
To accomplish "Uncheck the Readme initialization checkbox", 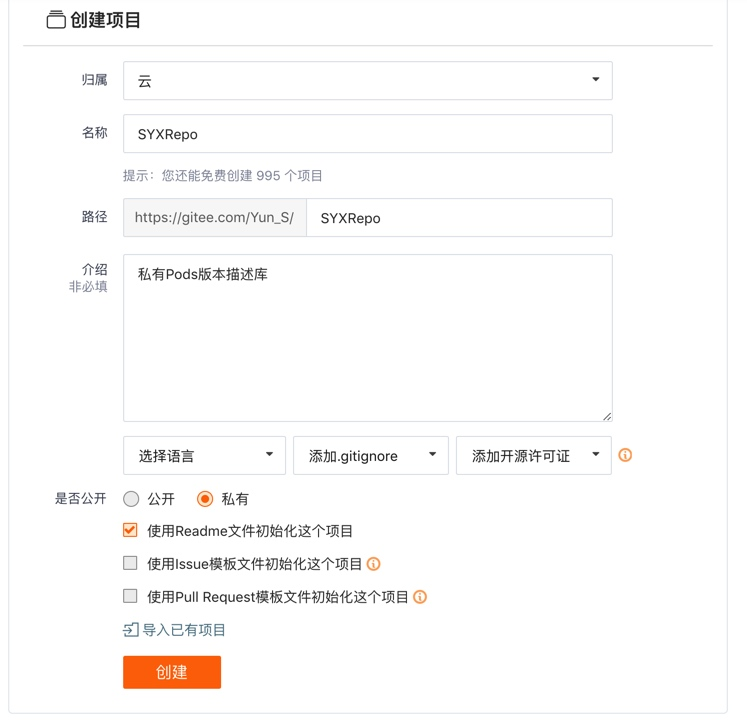I will click(130, 530).
